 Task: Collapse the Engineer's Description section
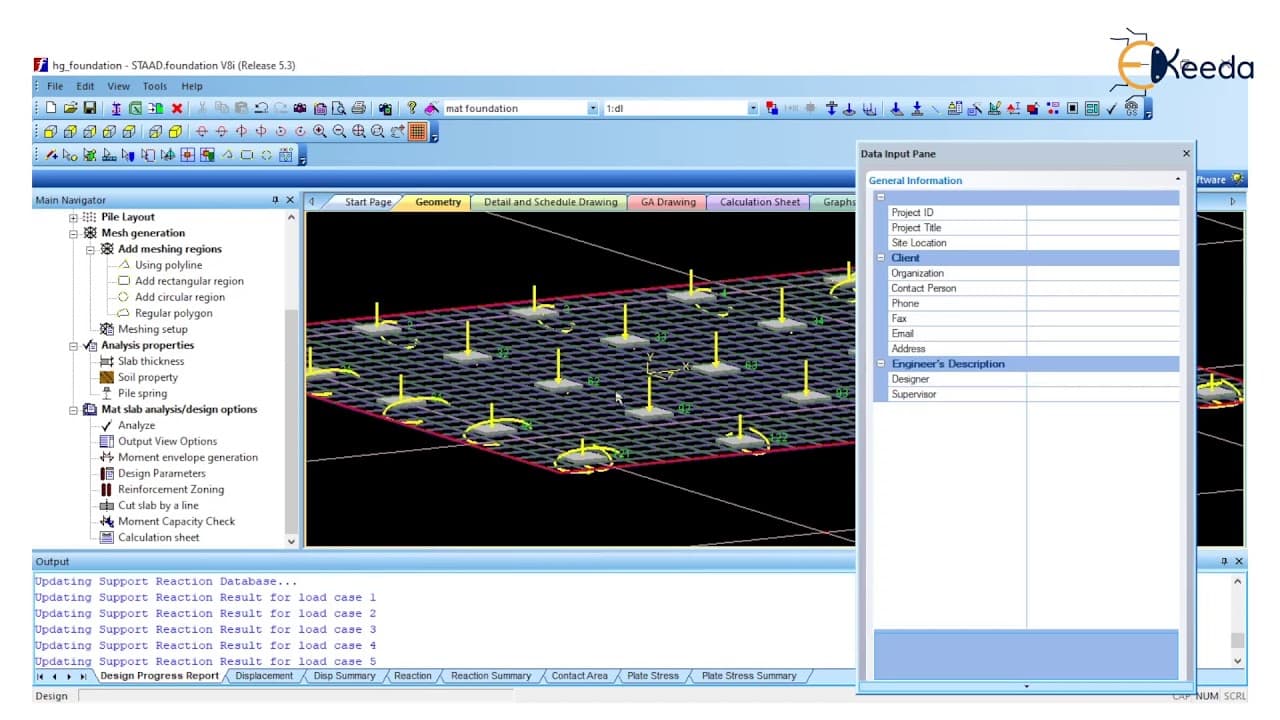click(881, 364)
